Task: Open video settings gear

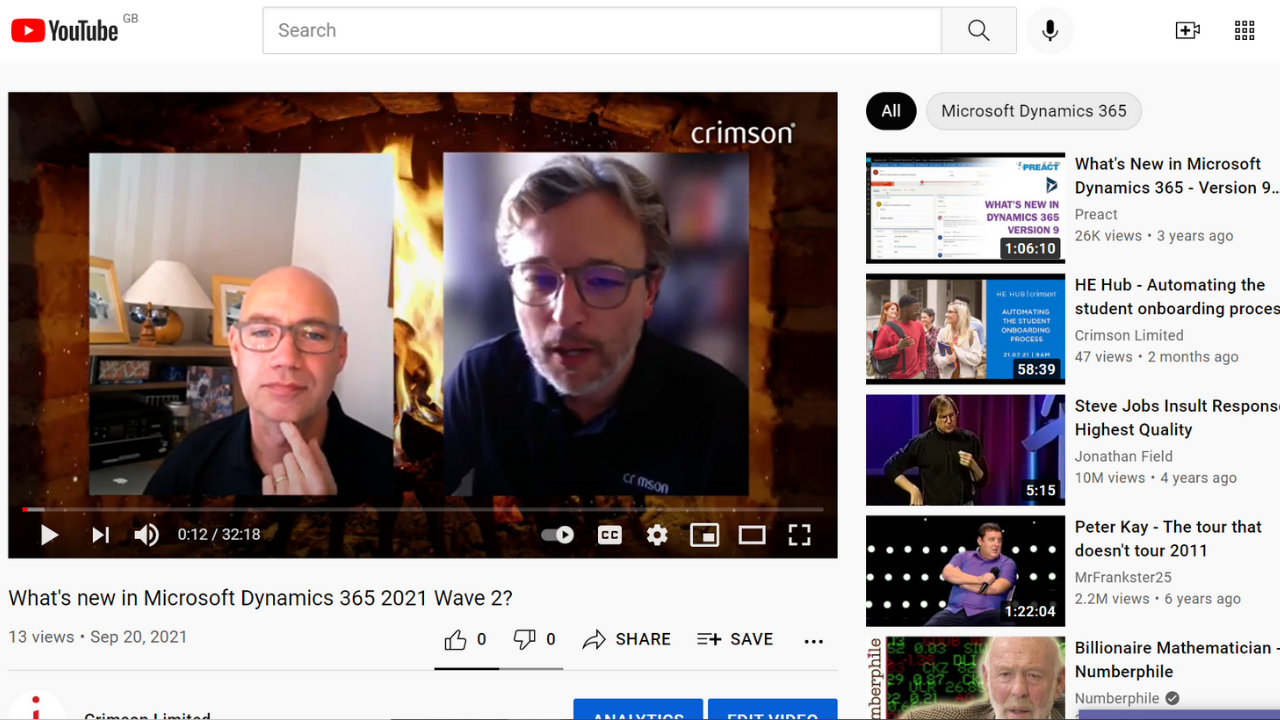Action: 657,535
